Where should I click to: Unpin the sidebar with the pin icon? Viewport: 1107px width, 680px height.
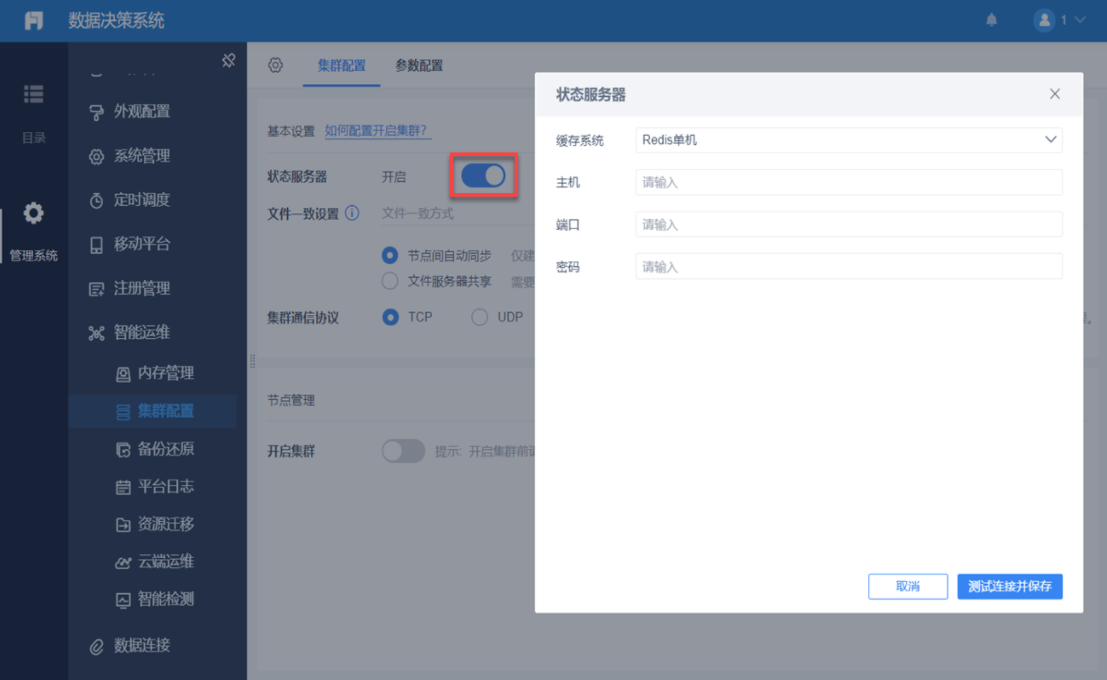click(228, 60)
